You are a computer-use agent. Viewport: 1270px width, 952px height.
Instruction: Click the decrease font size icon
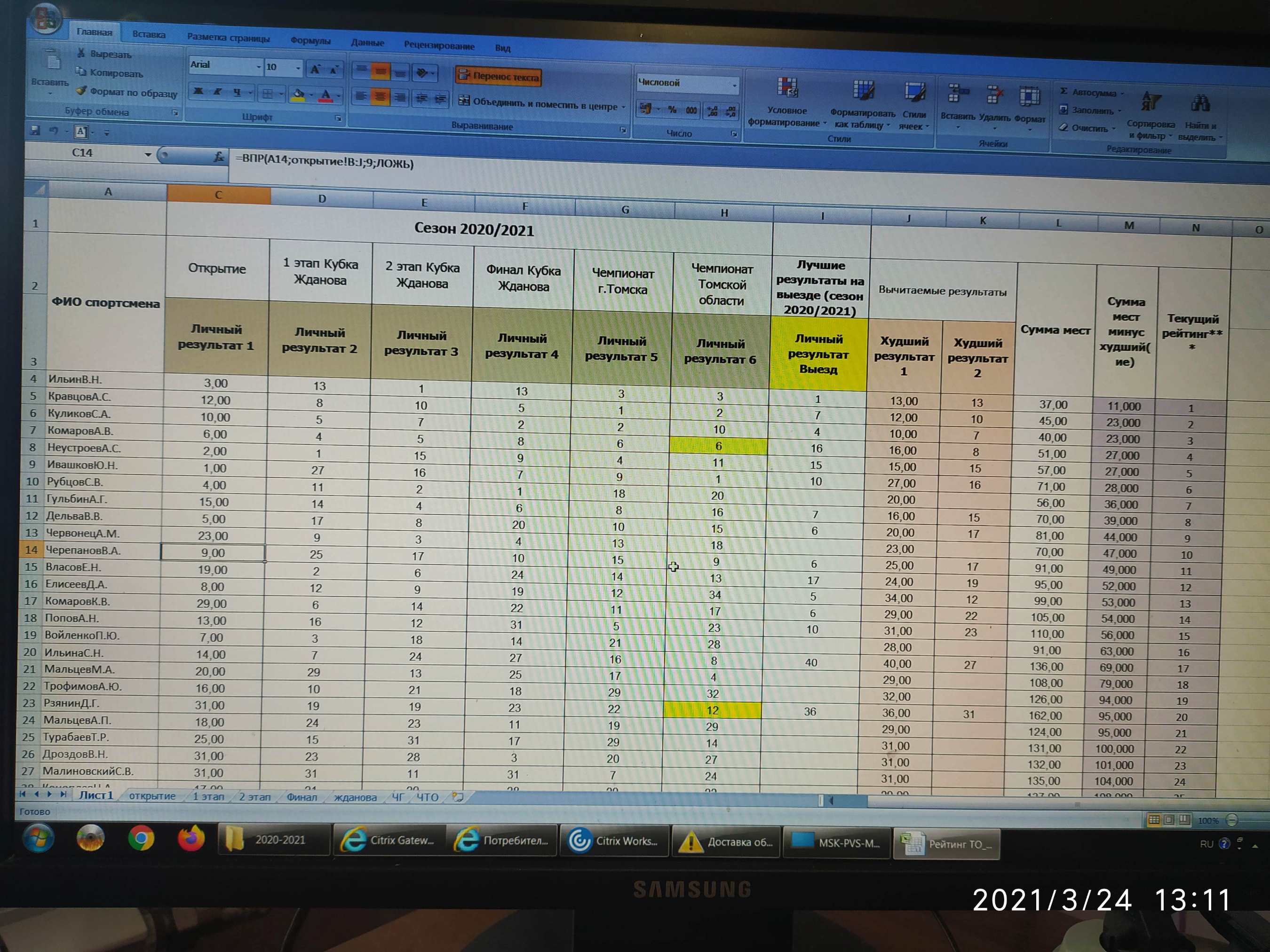coord(333,70)
